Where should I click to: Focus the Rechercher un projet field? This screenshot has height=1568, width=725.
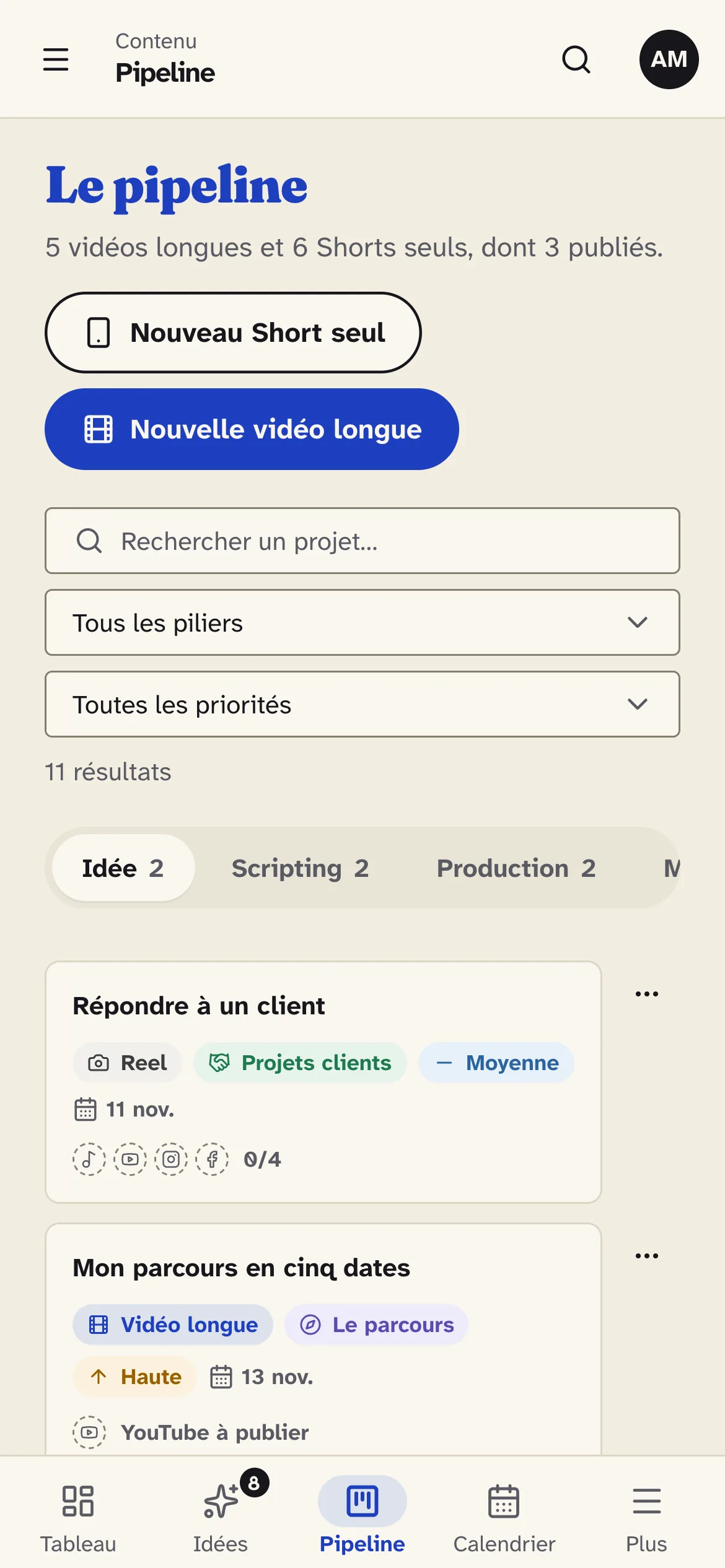pos(362,541)
